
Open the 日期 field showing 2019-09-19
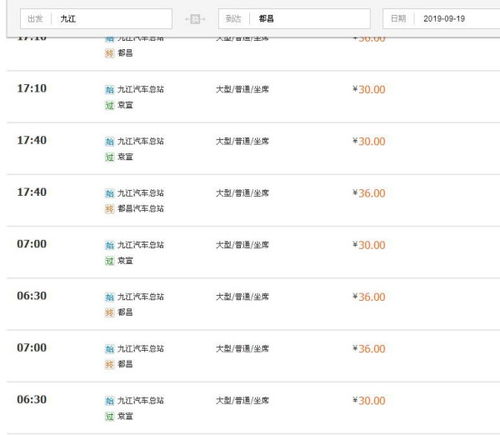(441, 19)
